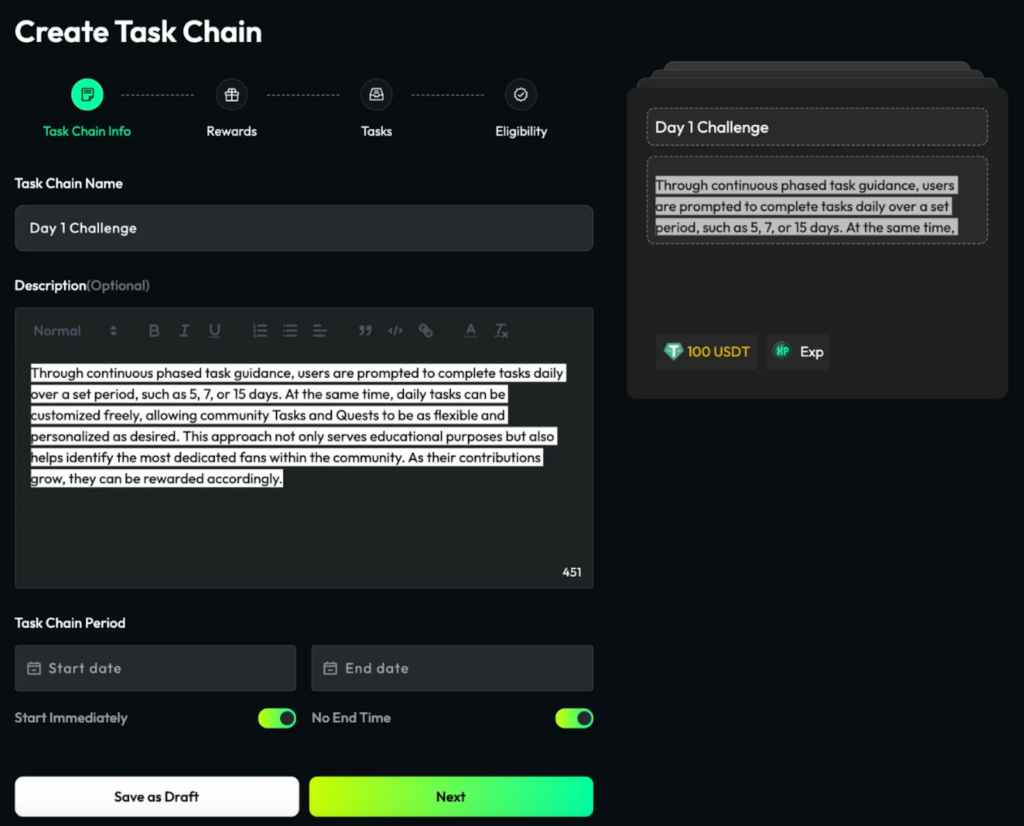
Task: Insert a bulleted list in description
Action: click(x=290, y=331)
